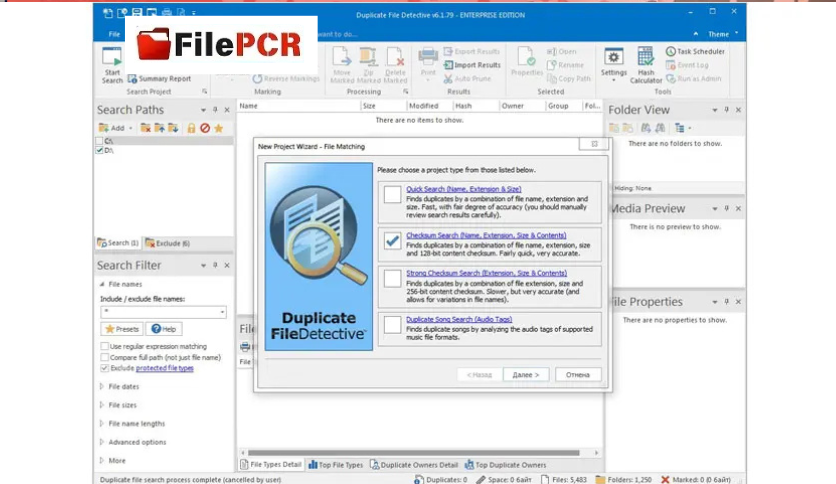This screenshot has width=836, height=484.
Task: Switch to File Types Detail tab
Action: click(271, 465)
